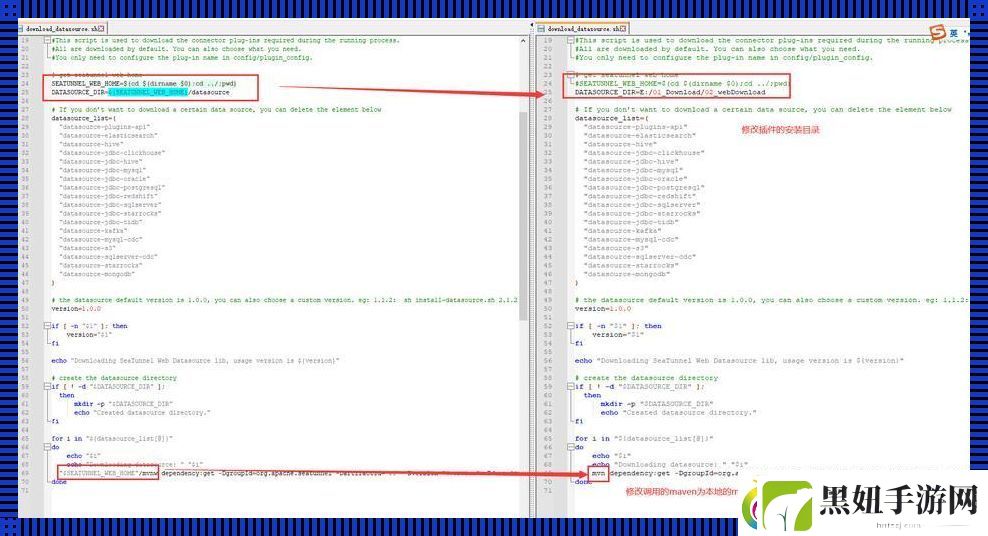Viewport: 988px width, 536px height.
Task: Click "datasource-jdbc-tidb" in right pane
Action: click(632, 222)
